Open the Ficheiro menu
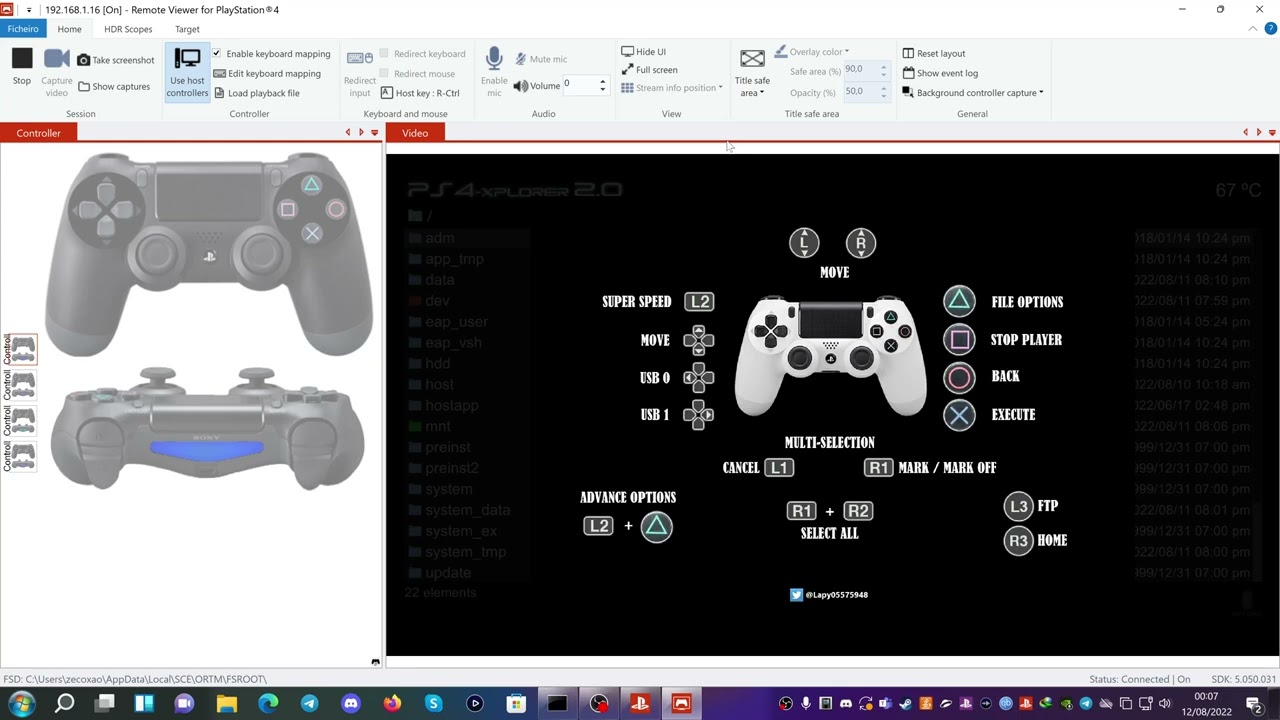Screen dimensions: 1280x720 [22, 29]
